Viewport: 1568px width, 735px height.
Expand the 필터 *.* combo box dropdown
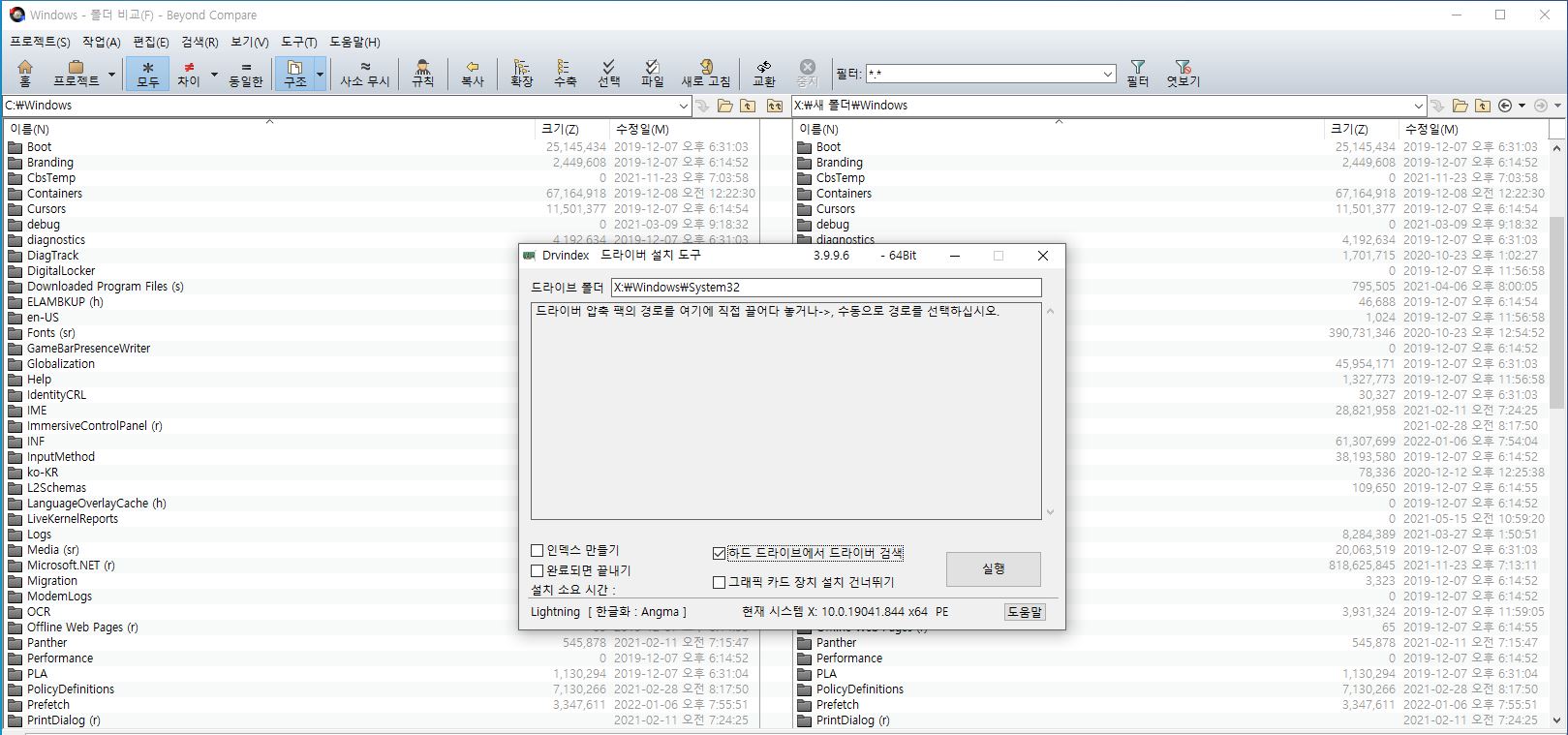point(1108,74)
